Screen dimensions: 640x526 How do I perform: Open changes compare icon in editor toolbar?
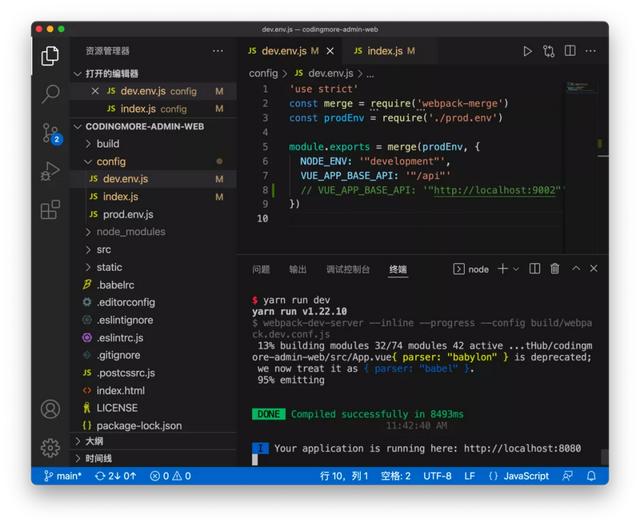549,51
